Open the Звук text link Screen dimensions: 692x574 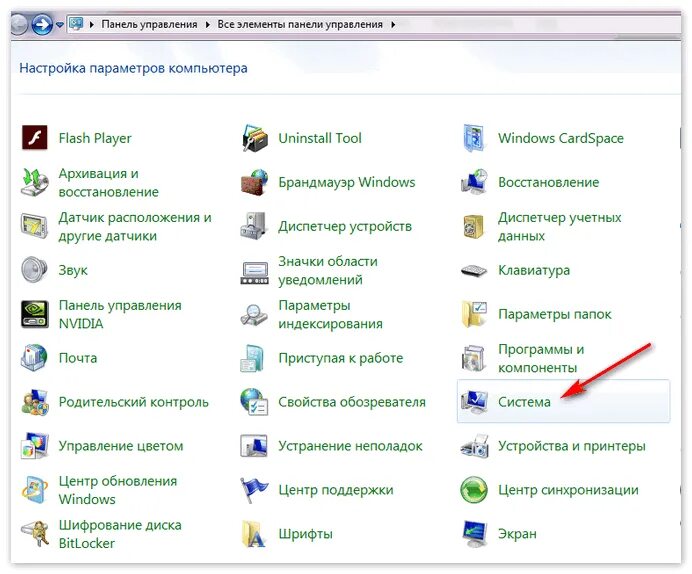[x=73, y=270]
